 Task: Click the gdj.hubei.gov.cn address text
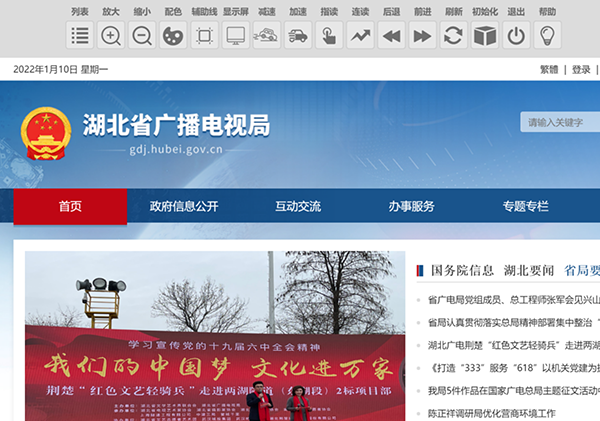point(176,149)
